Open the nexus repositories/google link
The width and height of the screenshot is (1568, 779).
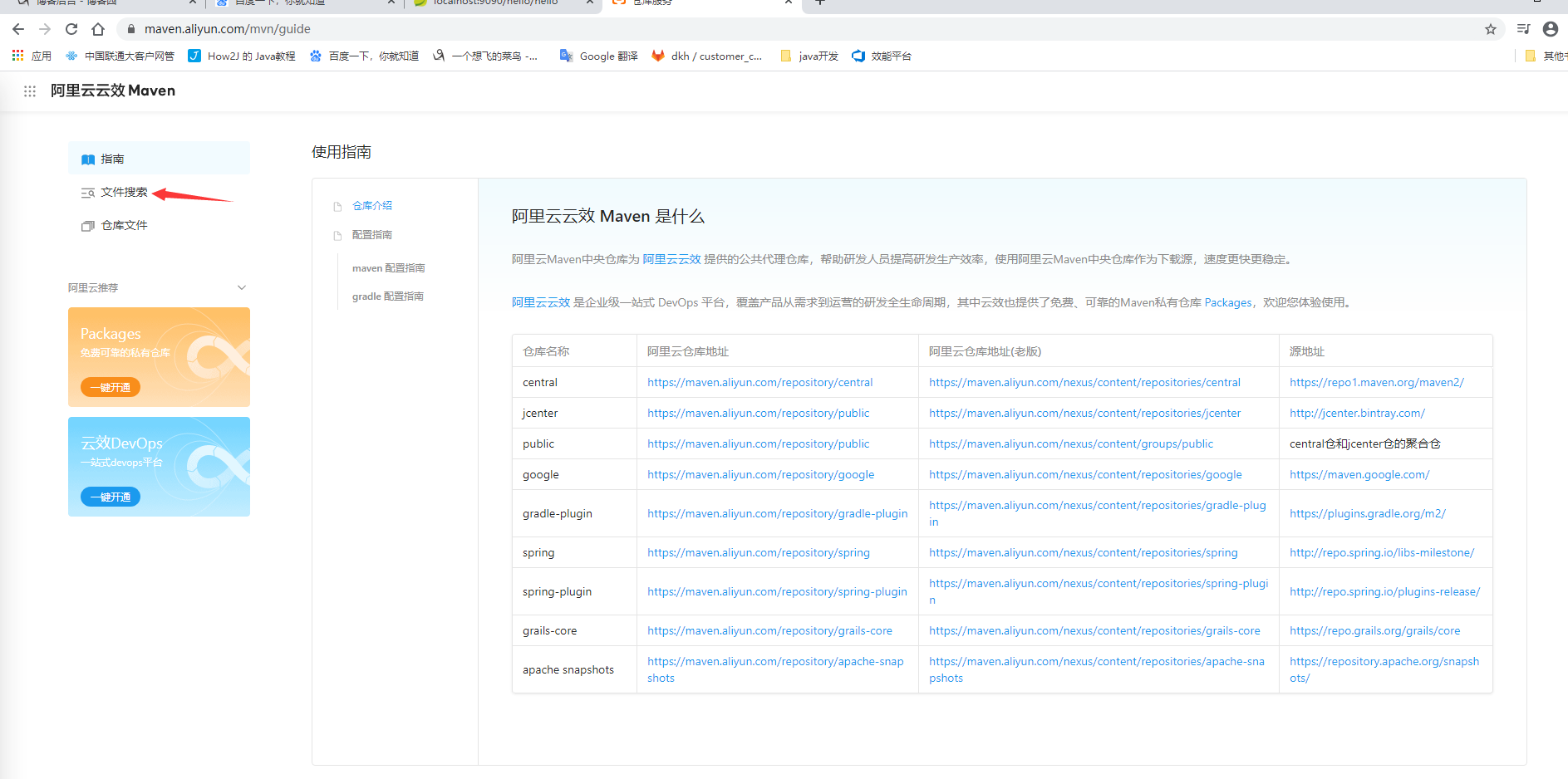click(1085, 474)
